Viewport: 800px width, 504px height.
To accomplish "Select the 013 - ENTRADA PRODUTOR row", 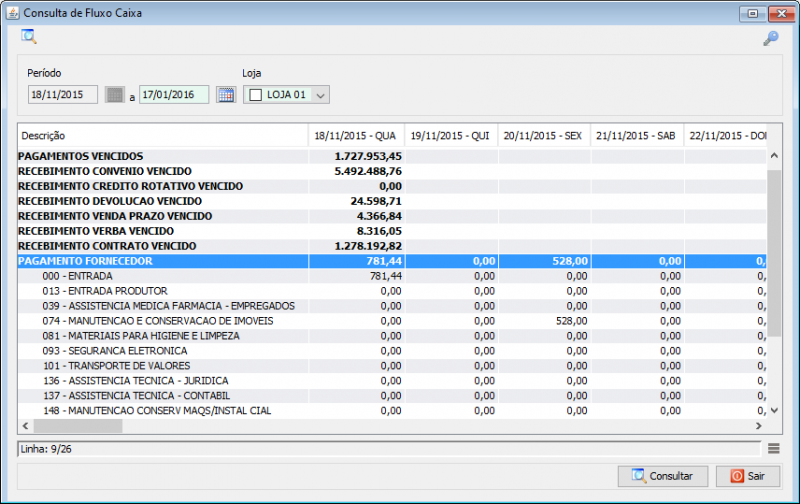I will tap(392, 291).
